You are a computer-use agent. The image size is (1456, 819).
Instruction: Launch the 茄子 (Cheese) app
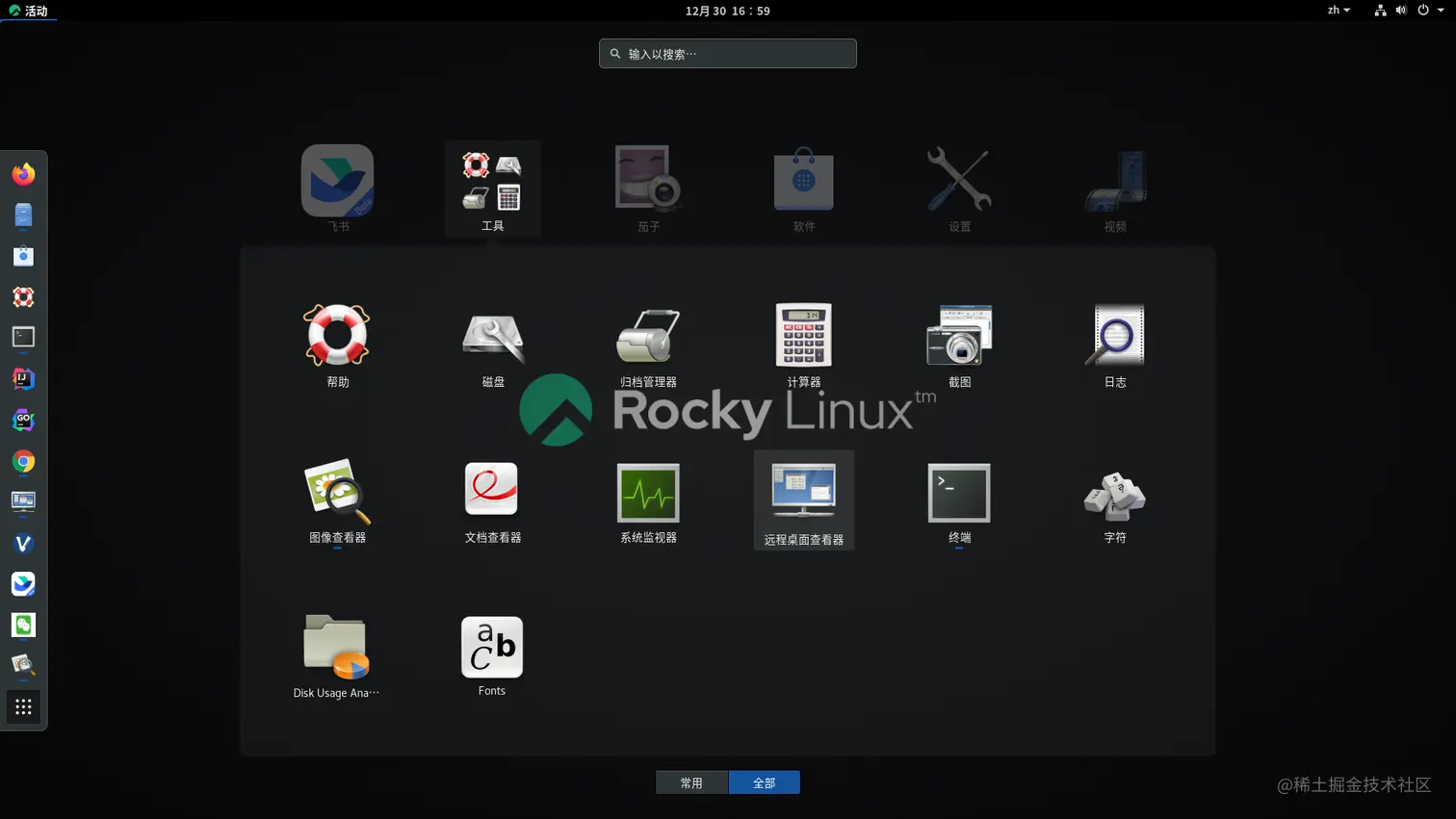pyautogui.click(x=648, y=188)
